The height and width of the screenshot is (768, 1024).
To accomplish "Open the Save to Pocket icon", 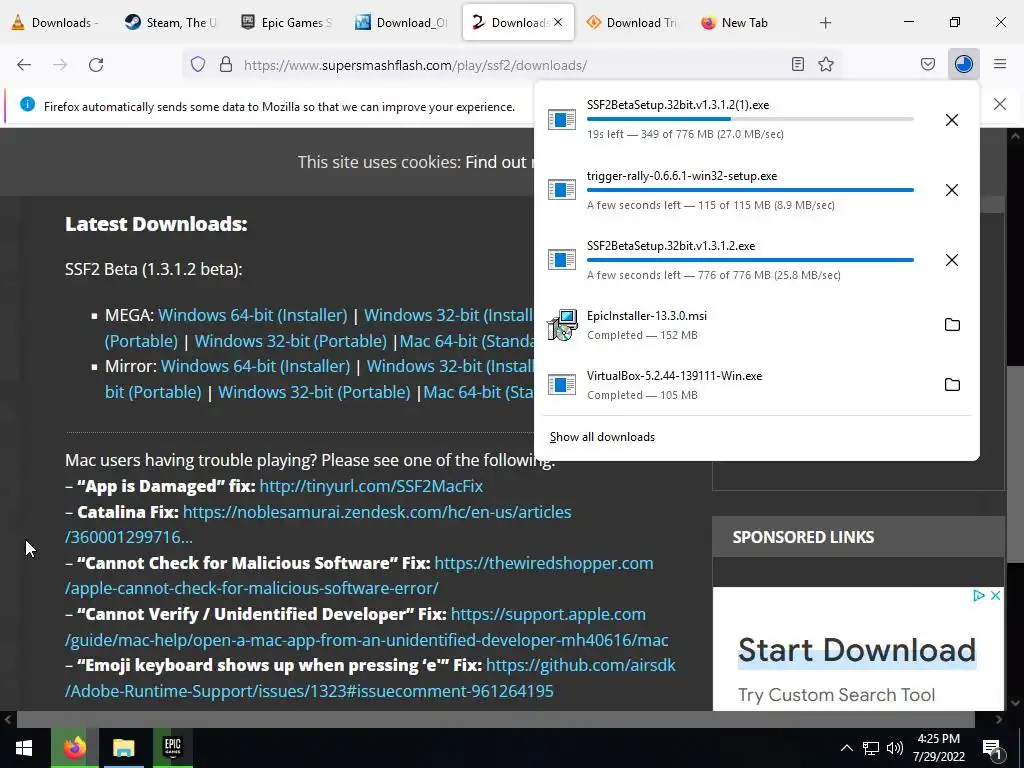I will click(x=928, y=65).
